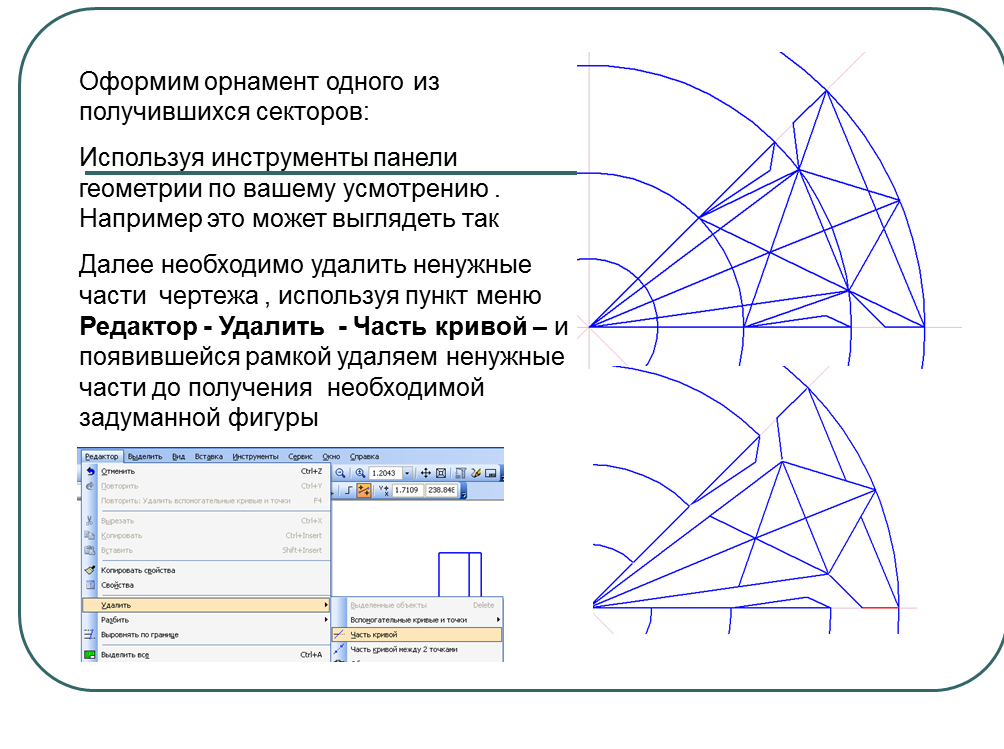The image size is (1004, 749).
Task: Click the text Например это может выглядеть так
Action: point(289,219)
